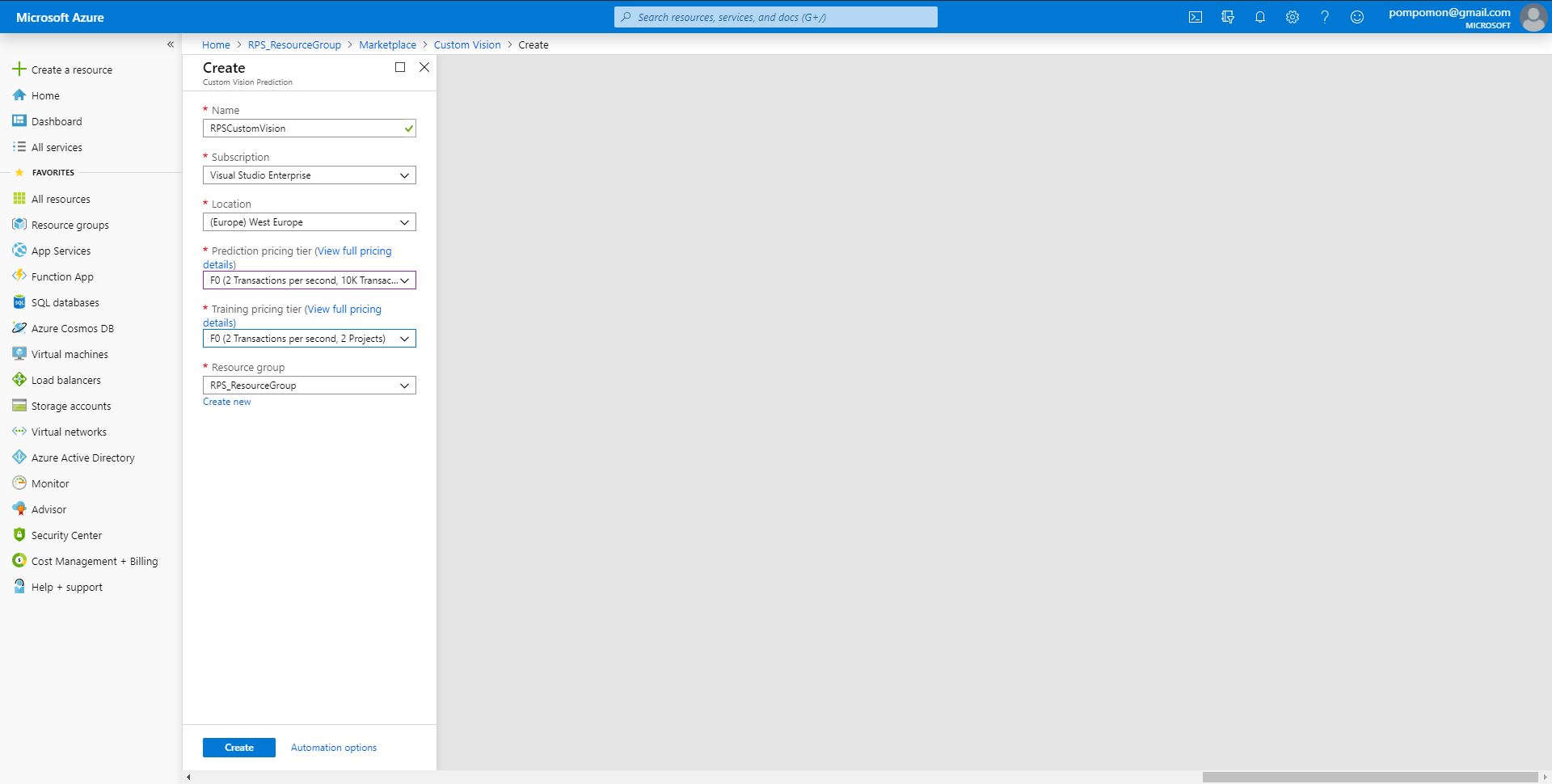Open the Training pricing tier dropdown
Image resolution: width=1552 pixels, height=784 pixels.
310,339
